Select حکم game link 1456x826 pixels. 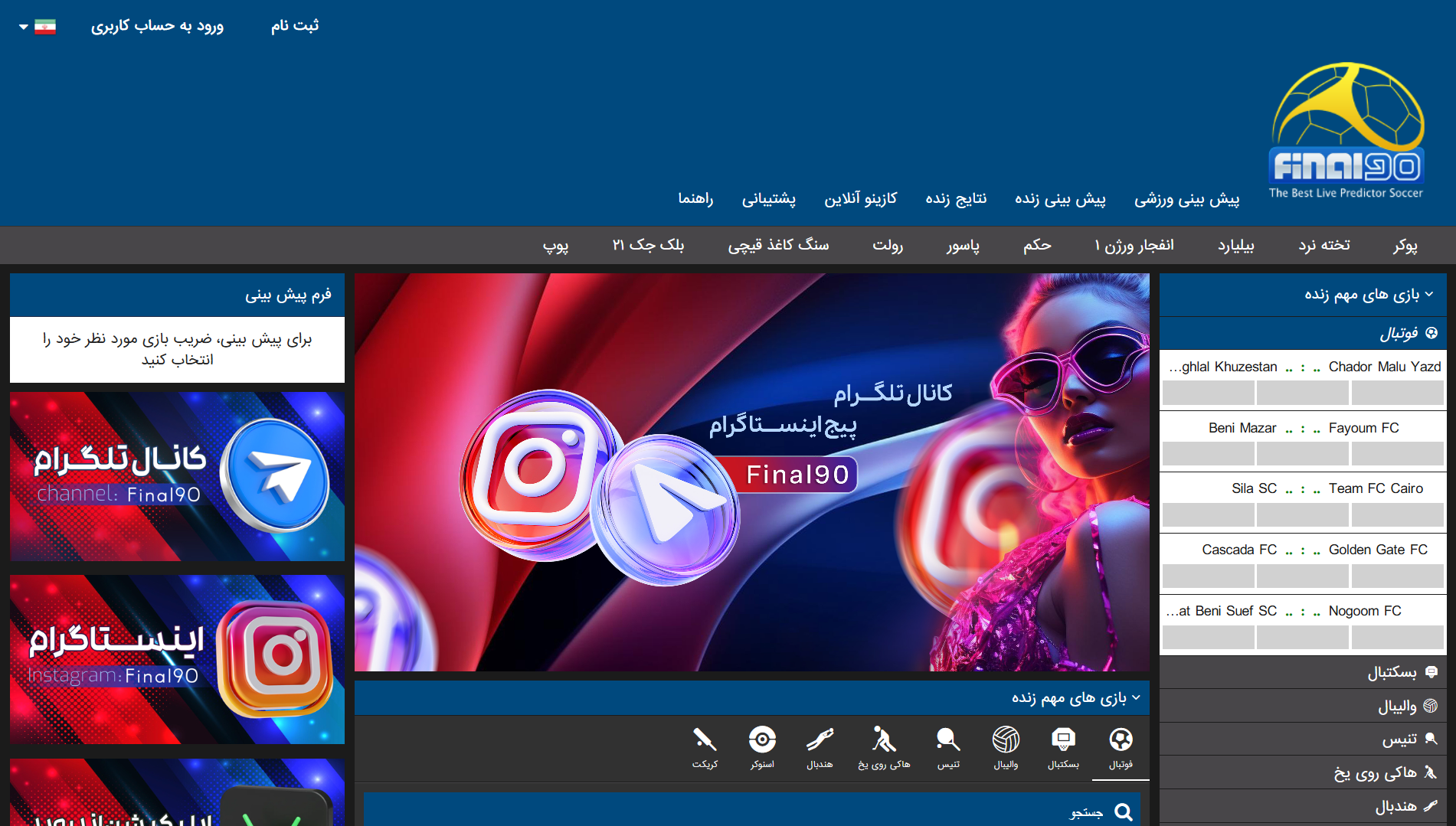1037,245
